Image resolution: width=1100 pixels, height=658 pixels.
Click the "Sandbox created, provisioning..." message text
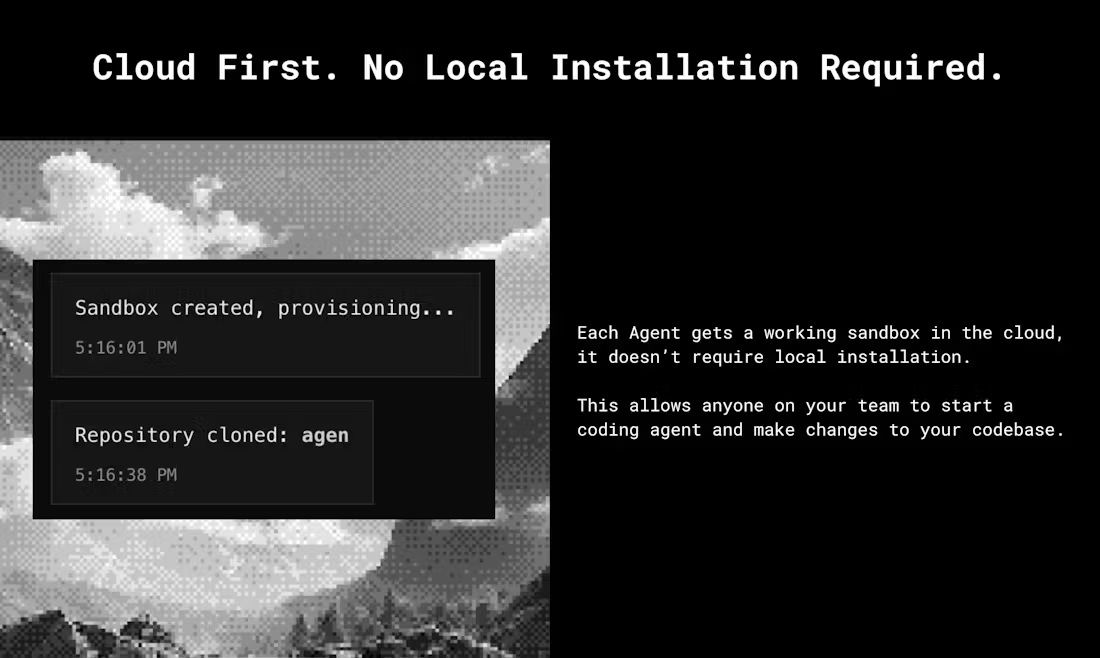[265, 308]
